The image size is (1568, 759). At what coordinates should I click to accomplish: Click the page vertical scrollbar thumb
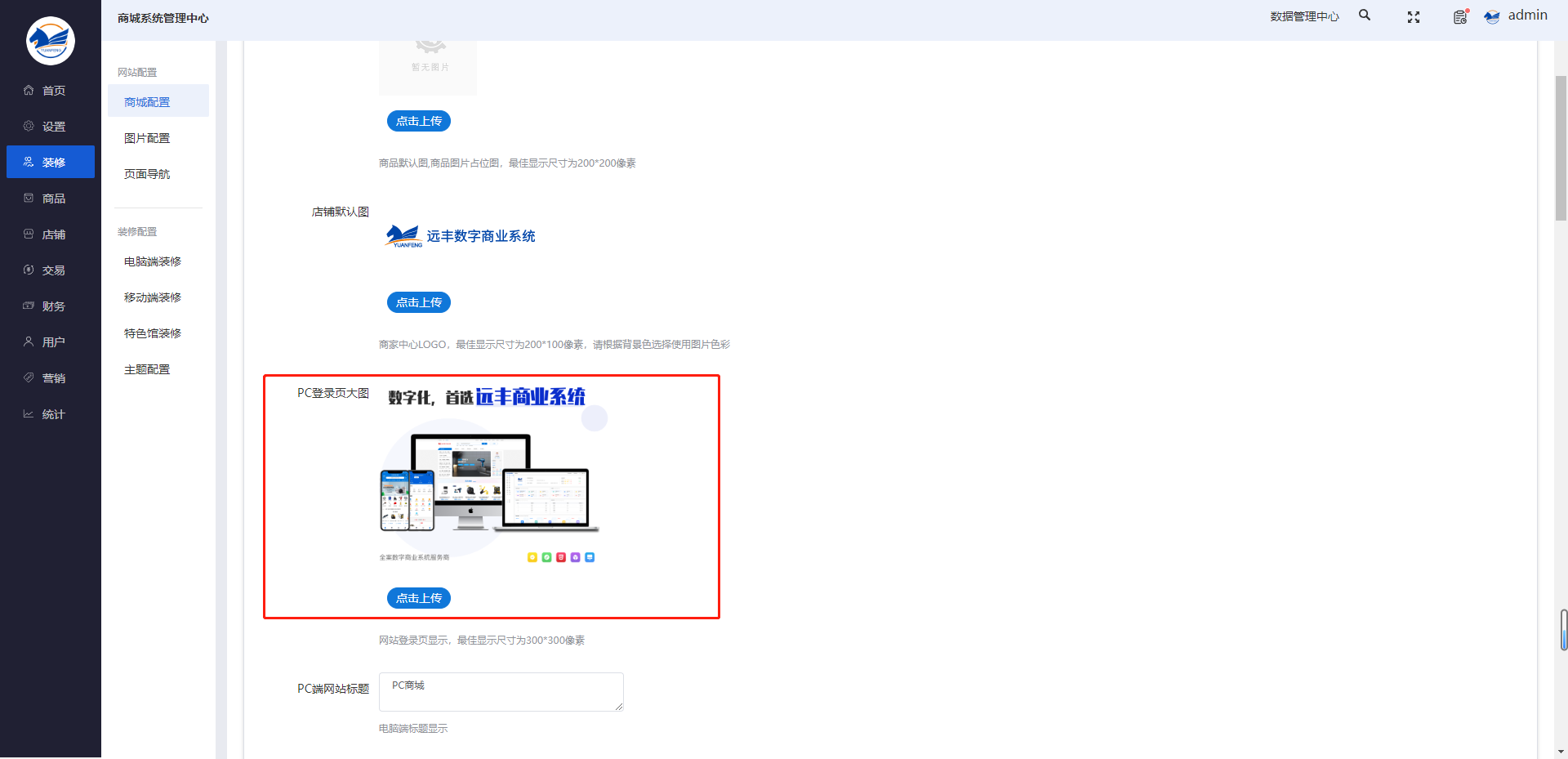coord(1561,147)
